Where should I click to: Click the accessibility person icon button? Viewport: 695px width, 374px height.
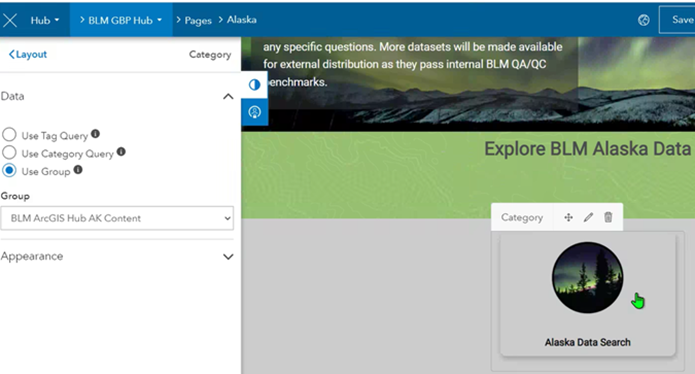click(254, 112)
